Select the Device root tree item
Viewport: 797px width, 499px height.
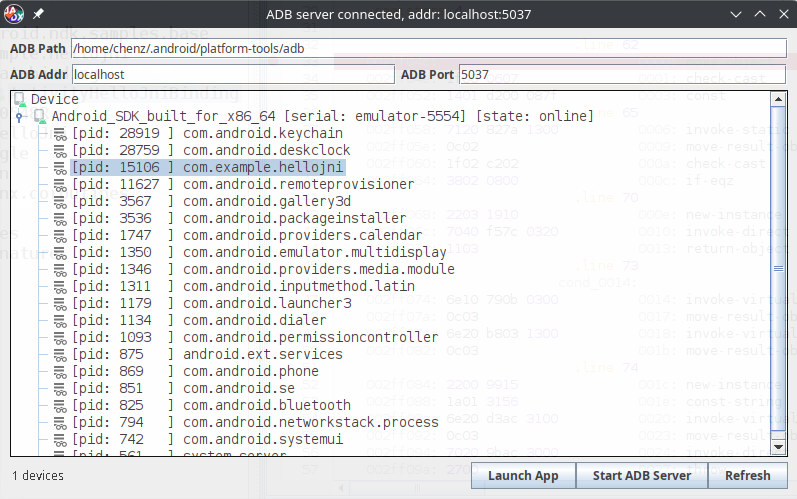(54, 99)
